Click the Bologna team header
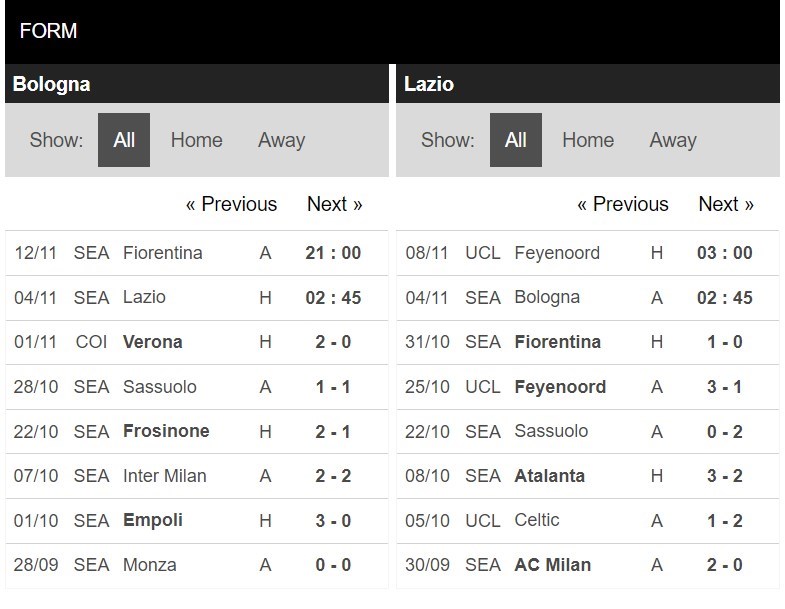 (52, 84)
